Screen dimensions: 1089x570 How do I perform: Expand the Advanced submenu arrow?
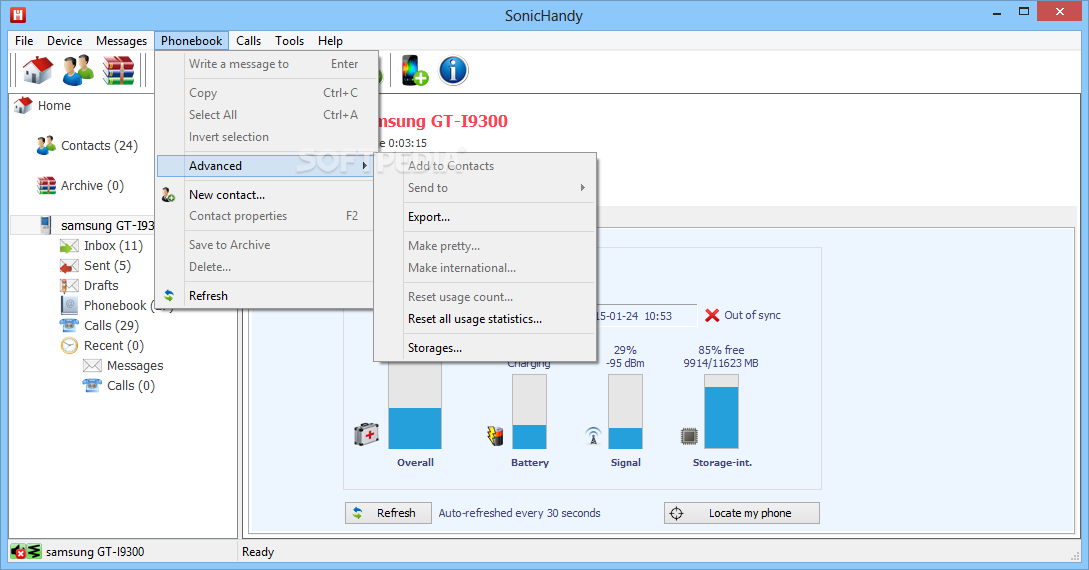click(365, 166)
